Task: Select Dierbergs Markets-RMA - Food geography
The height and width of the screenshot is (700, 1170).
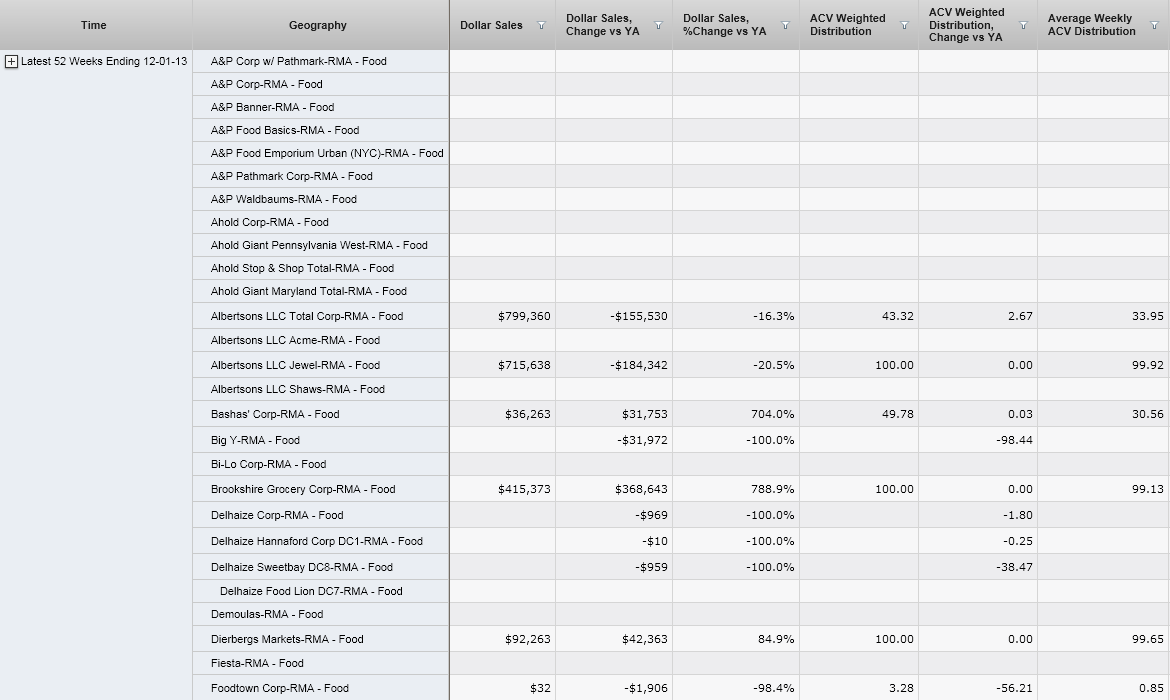Action: (x=287, y=639)
